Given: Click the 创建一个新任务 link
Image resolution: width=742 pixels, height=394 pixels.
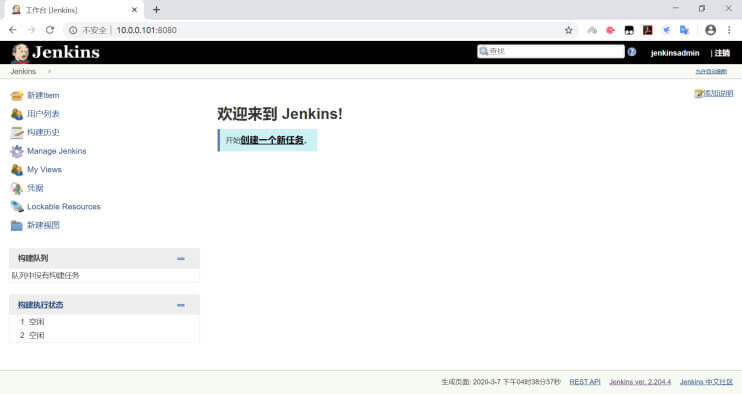Looking at the screenshot, I should click(x=272, y=140).
